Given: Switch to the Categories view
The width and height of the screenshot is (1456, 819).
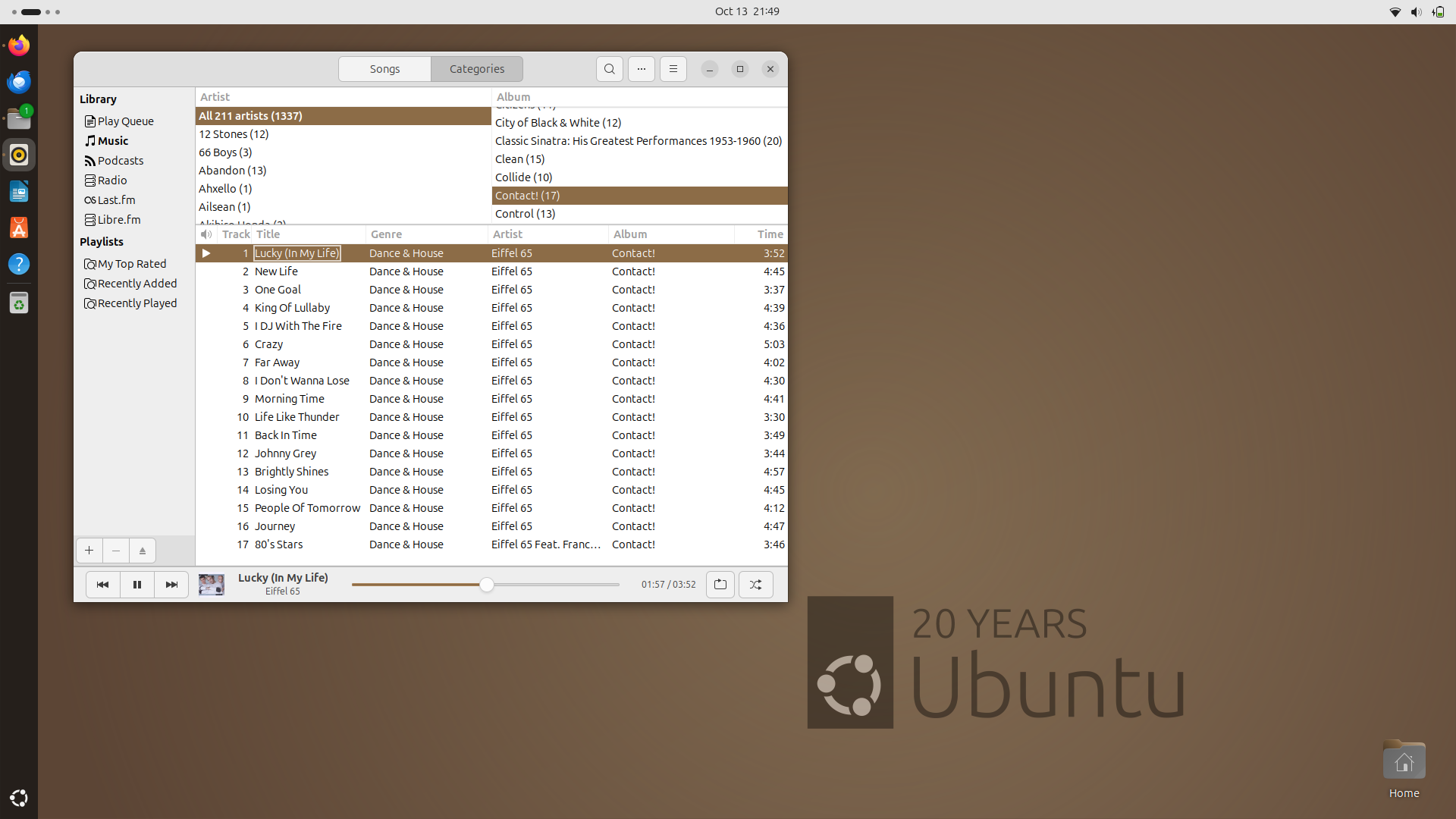Looking at the screenshot, I should coord(477,69).
